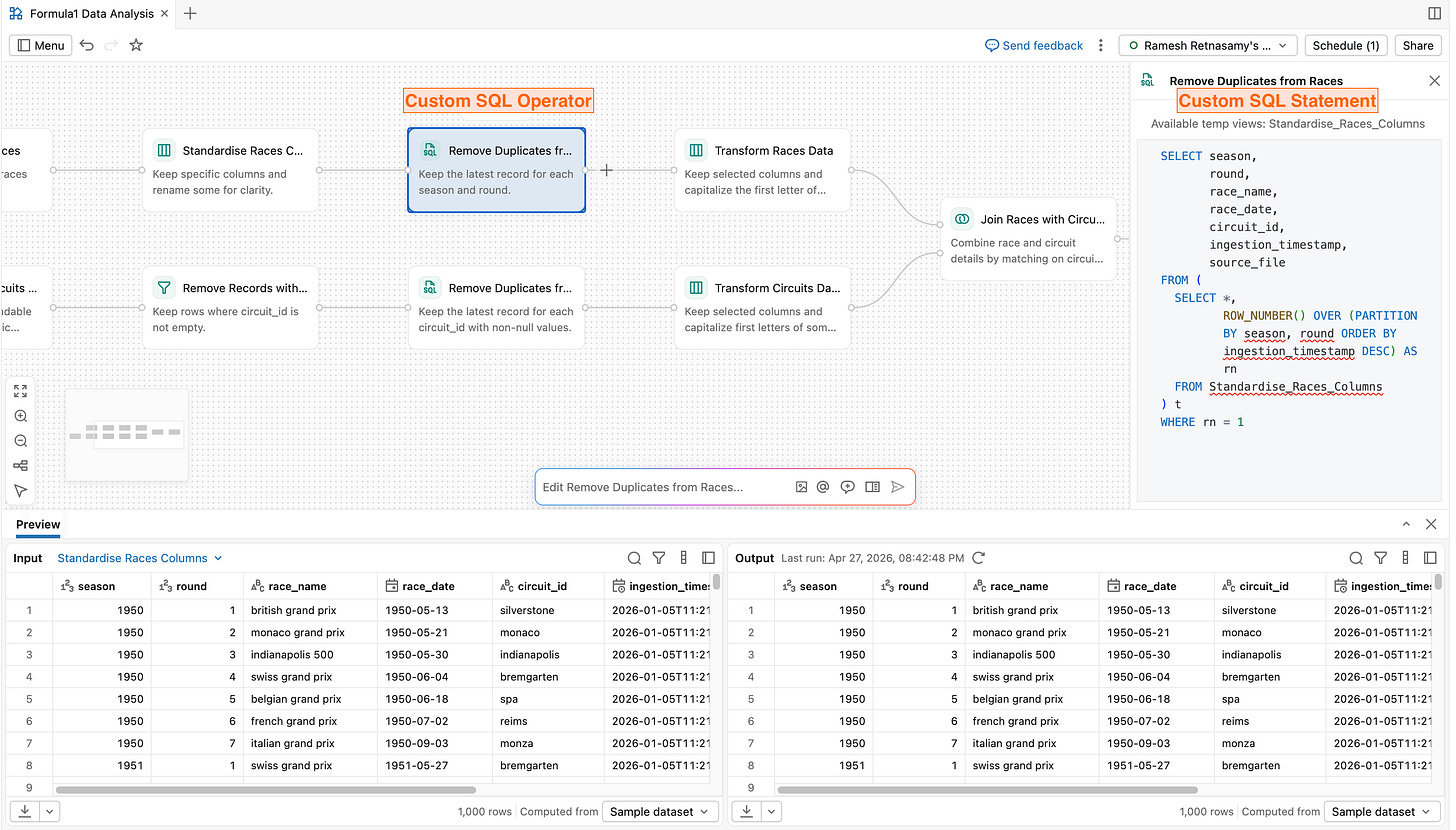The width and height of the screenshot is (1456, 830).
Task: Fit the canvas to view
Action: click(20, 391)
